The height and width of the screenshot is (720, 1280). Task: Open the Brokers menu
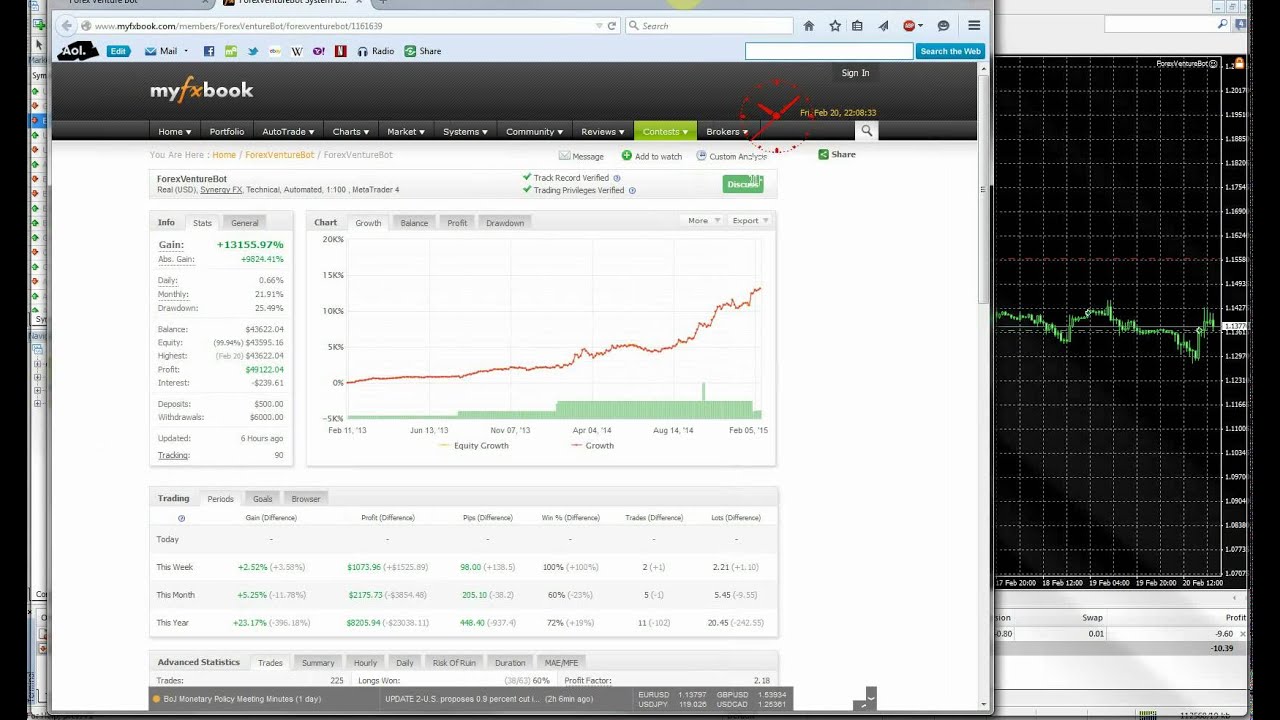tap(727, 131)
